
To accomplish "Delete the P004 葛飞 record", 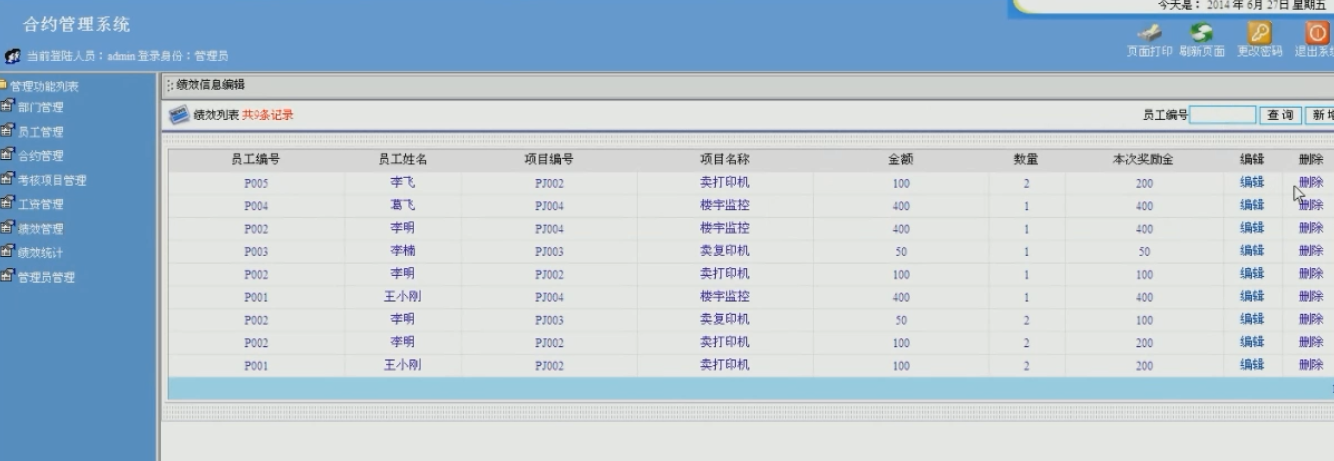I will click(x=1311, y=205).
